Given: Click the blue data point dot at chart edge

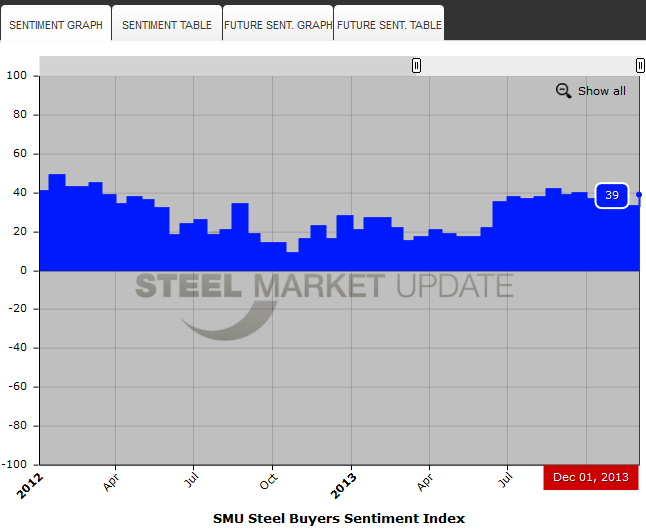Looking at the screenshot, I should coord(639,195).
